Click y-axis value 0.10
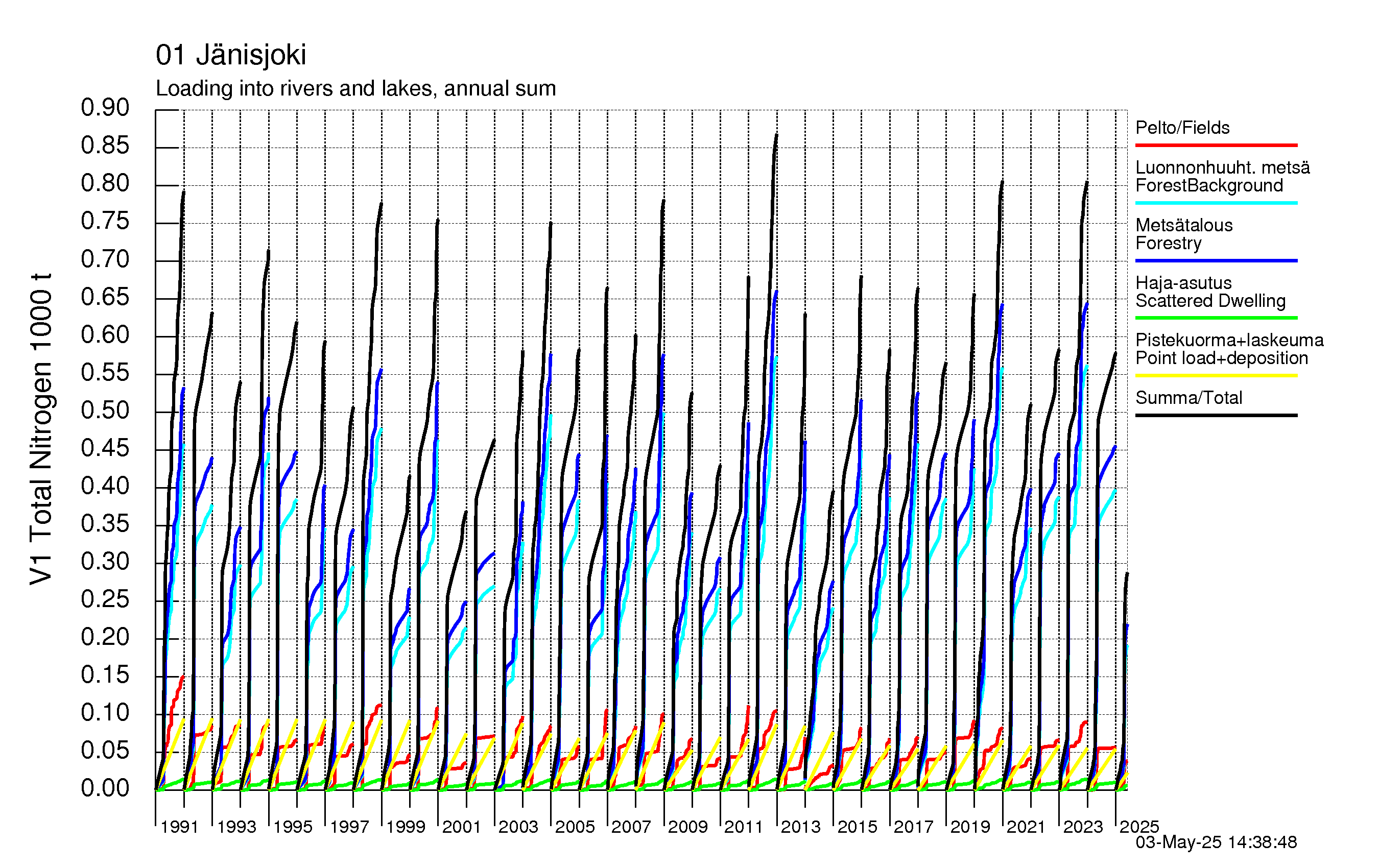 (x=105, y=713)
